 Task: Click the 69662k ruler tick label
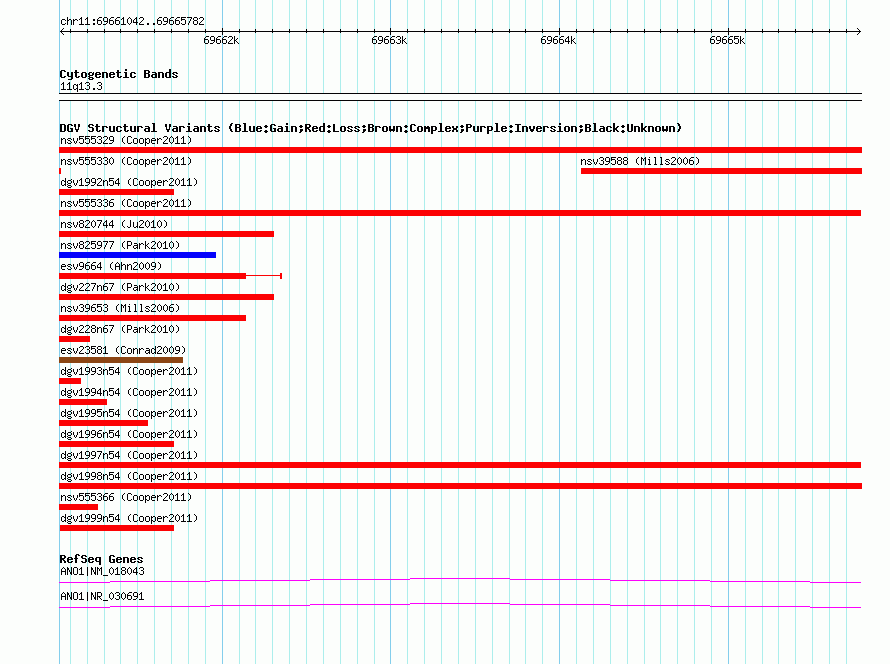coord(221,40)
